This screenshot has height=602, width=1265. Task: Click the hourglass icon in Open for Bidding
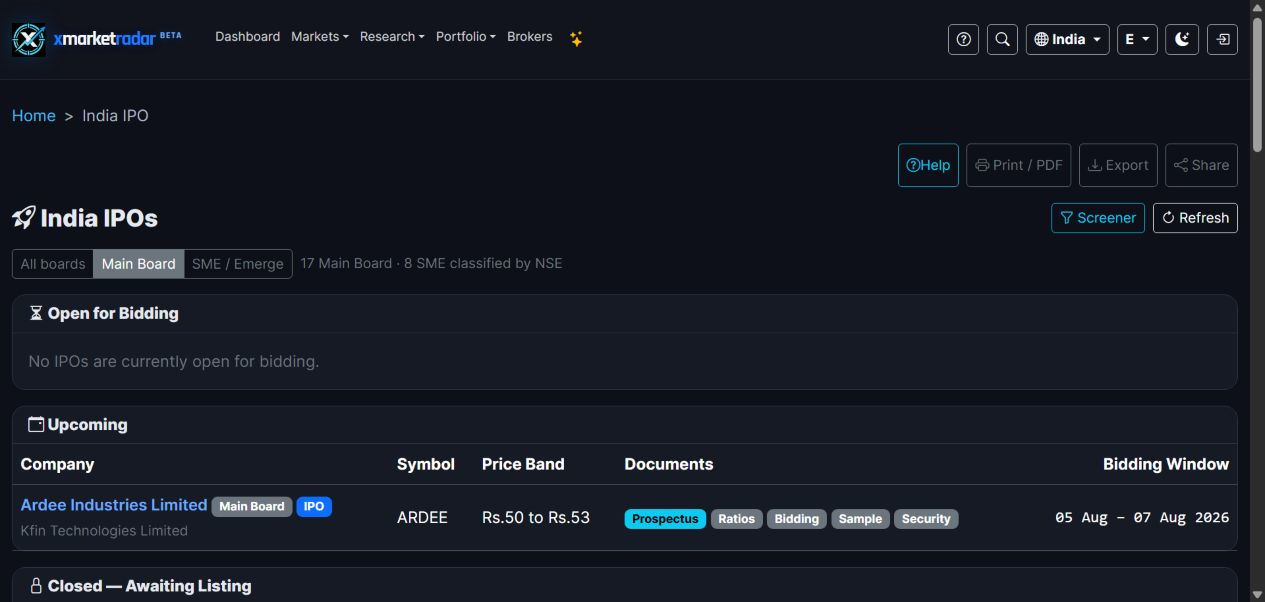point(36,313)
